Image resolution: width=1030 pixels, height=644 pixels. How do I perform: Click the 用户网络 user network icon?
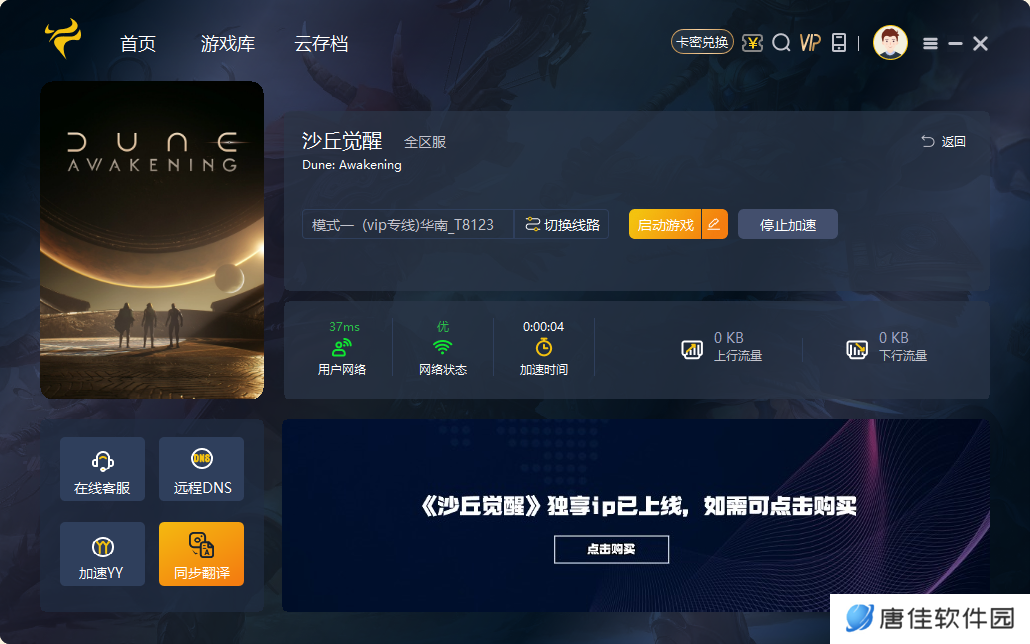342,348
